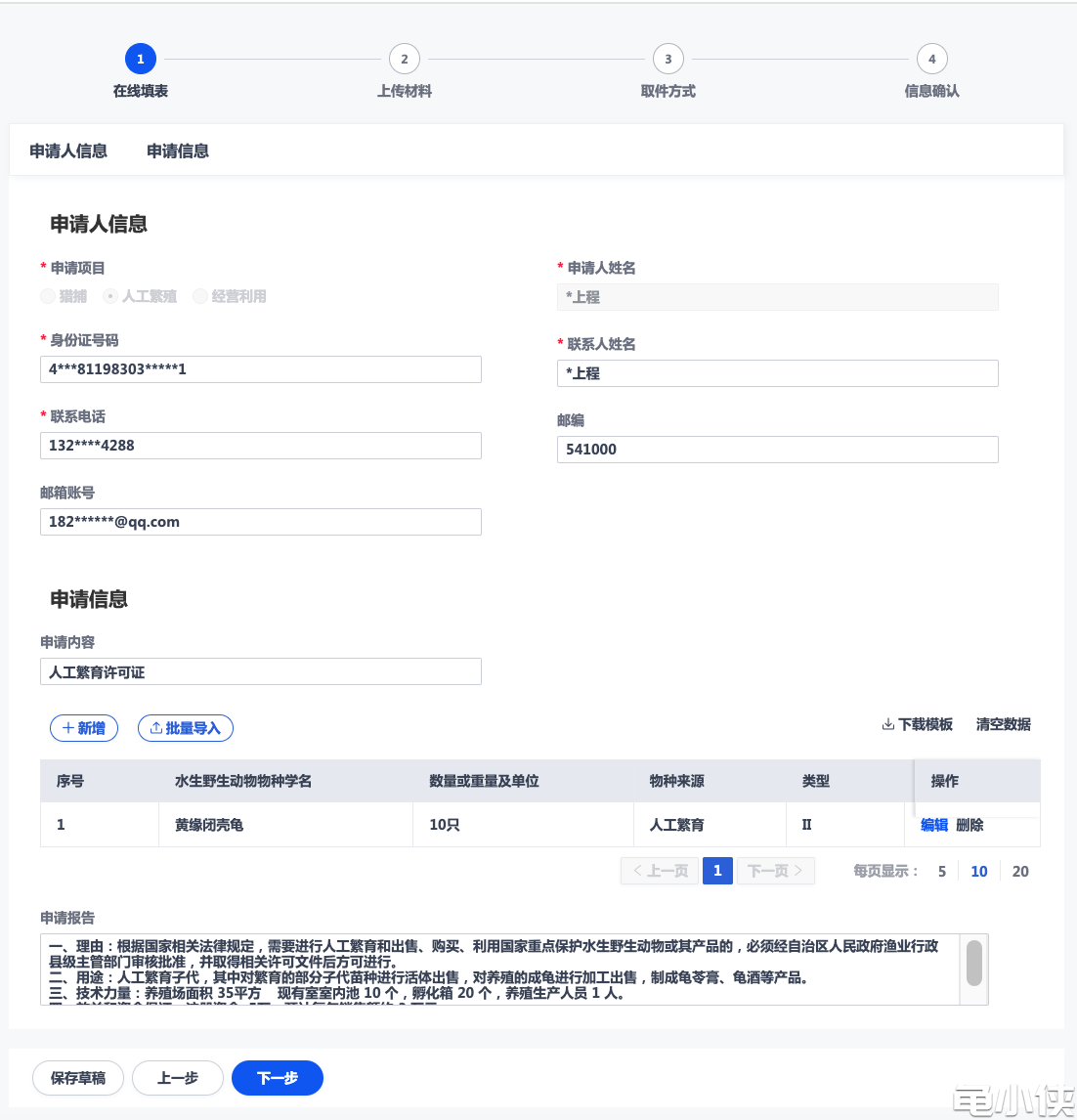
Task: Click 批量导入 upload button
Action: 186,728
